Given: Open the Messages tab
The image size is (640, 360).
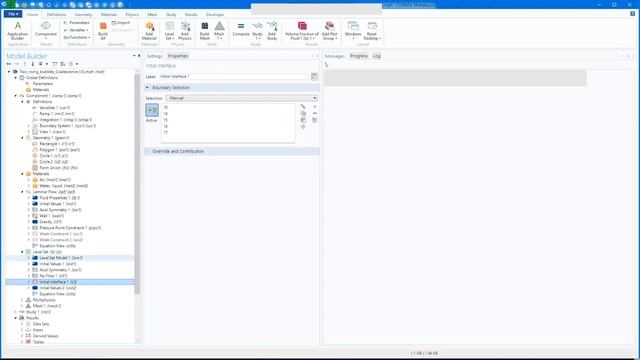Looking at the screenshot, I should point(335,56).
